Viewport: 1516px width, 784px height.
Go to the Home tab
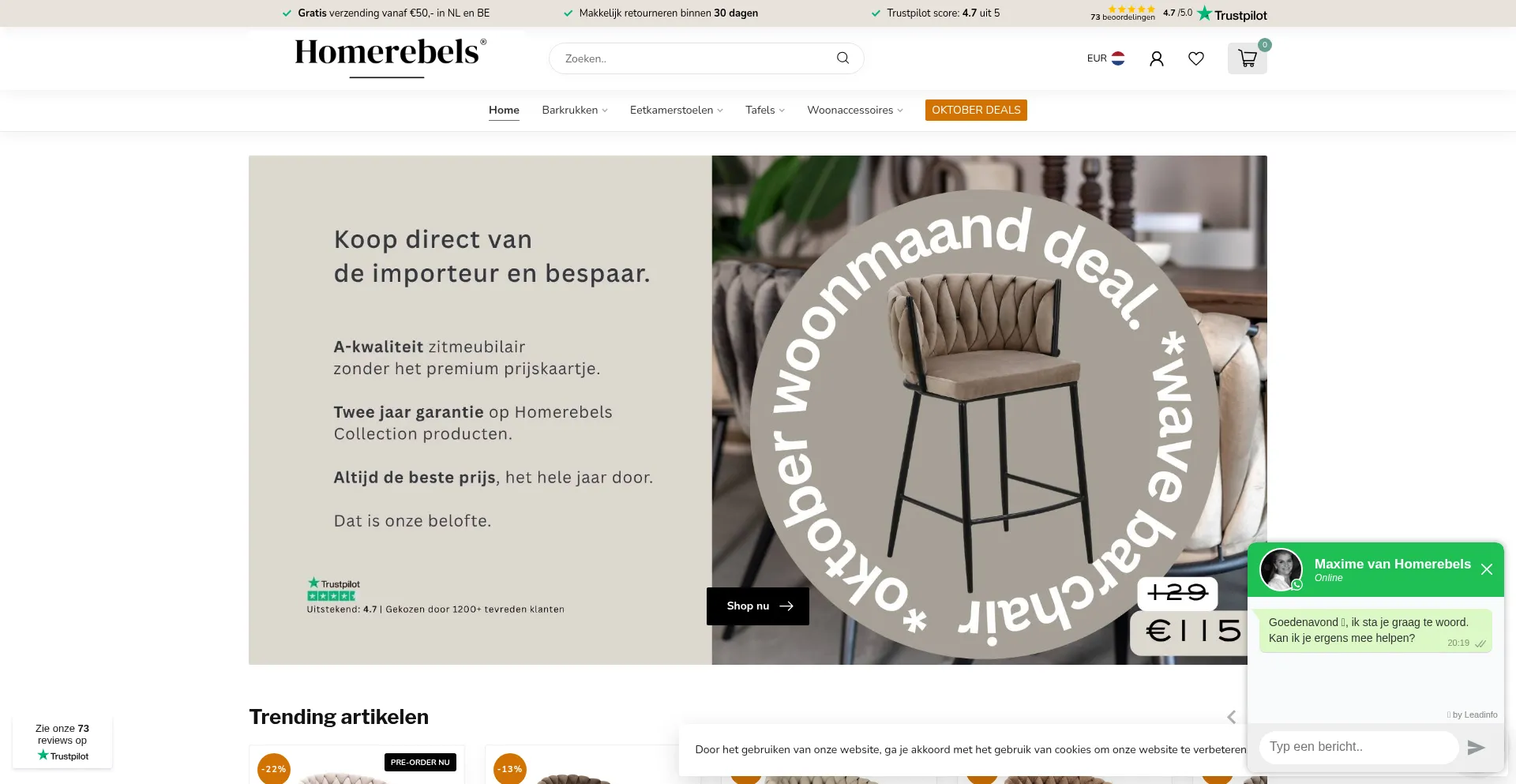(504, 110)
